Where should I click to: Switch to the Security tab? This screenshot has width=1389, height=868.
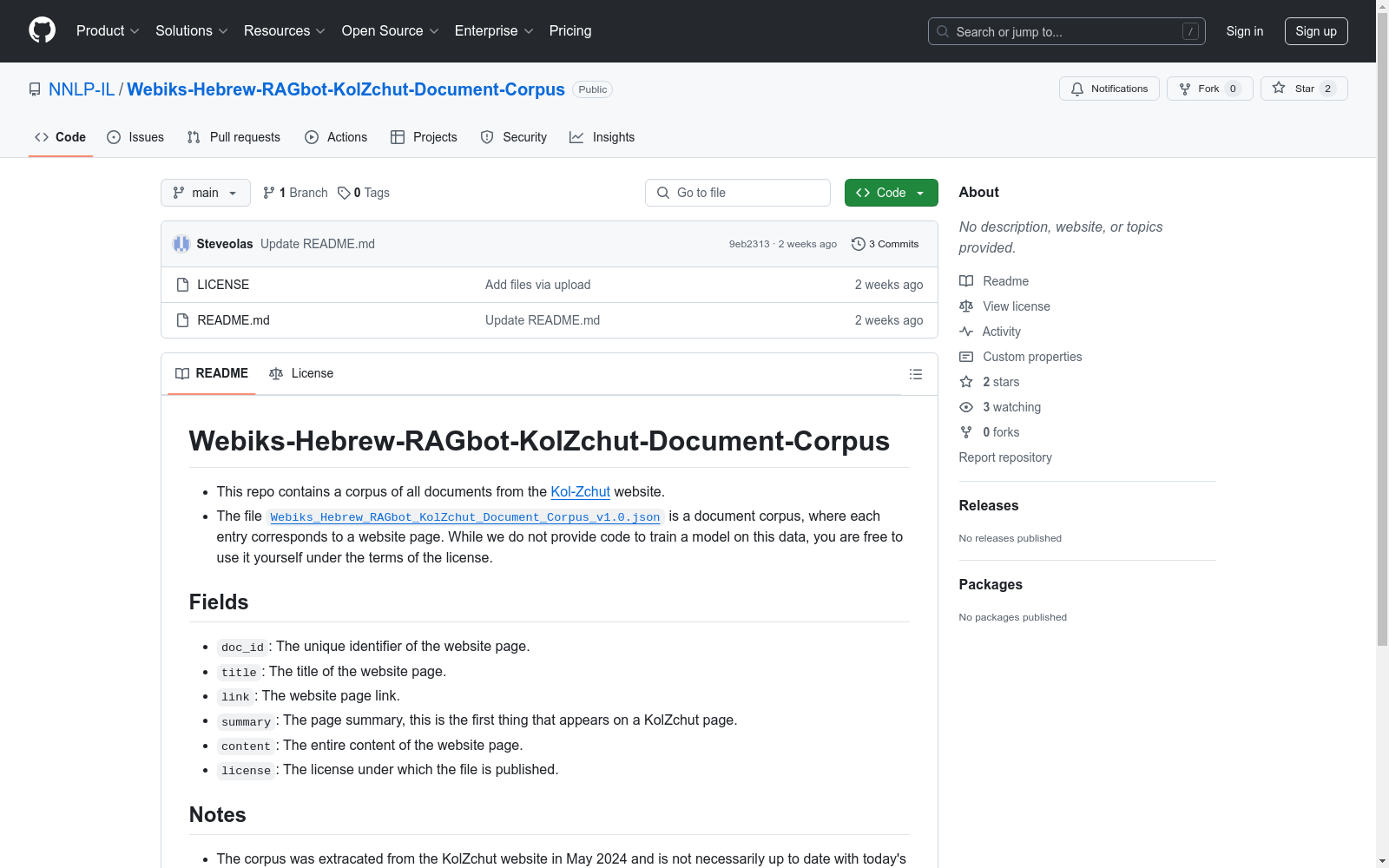tap(514, 137)
